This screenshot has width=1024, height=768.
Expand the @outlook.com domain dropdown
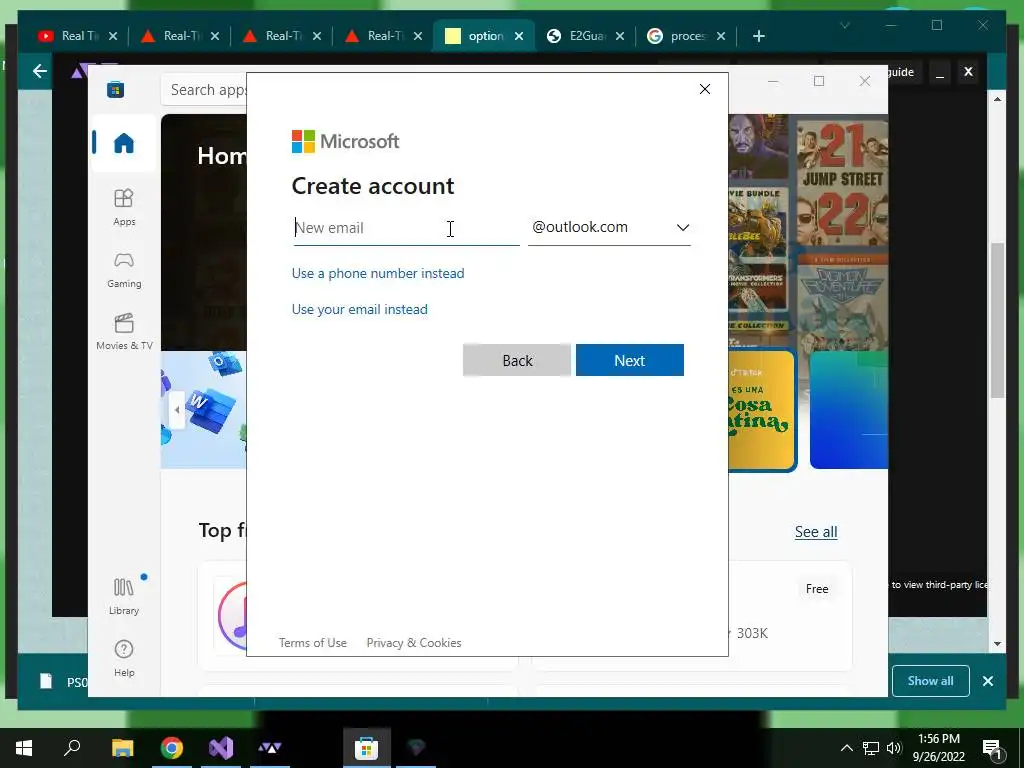click(x=609, y=227)
